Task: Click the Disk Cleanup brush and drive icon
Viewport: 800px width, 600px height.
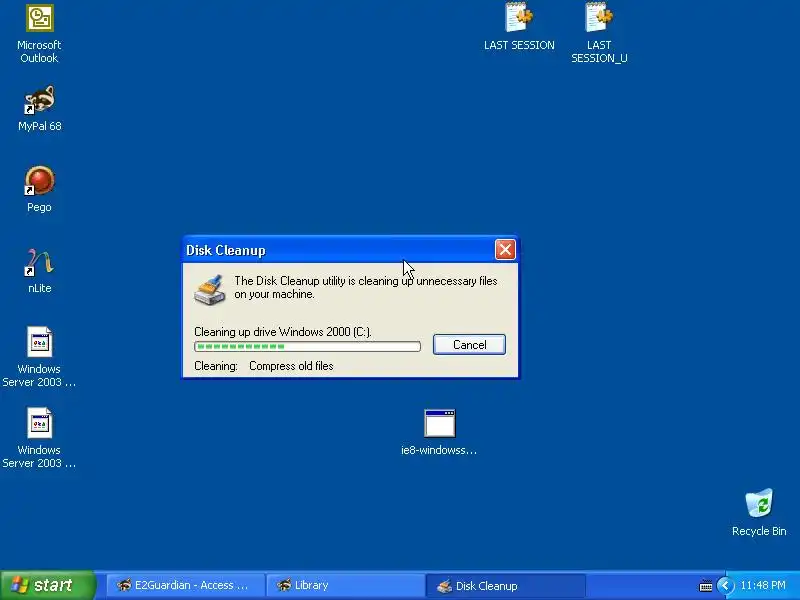Action: (x=210, y=290)
